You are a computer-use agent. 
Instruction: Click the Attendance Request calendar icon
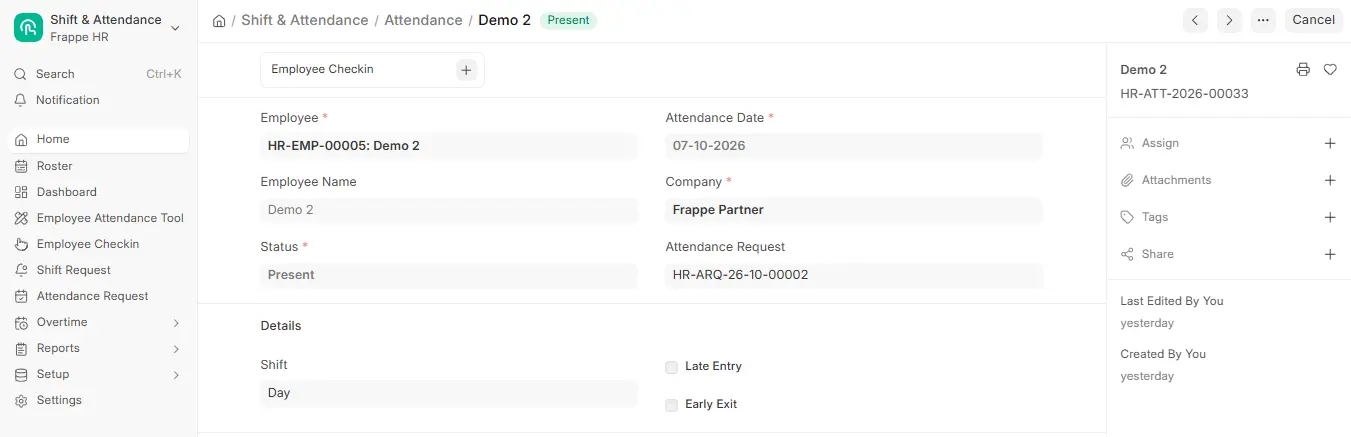(22, 296)
